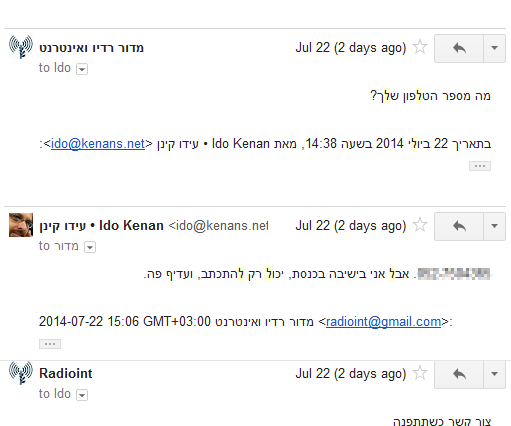Open the ido@kenans.net email link
Image resolution: width=511 pixels, height=426 pixels.
click(98, 144)
